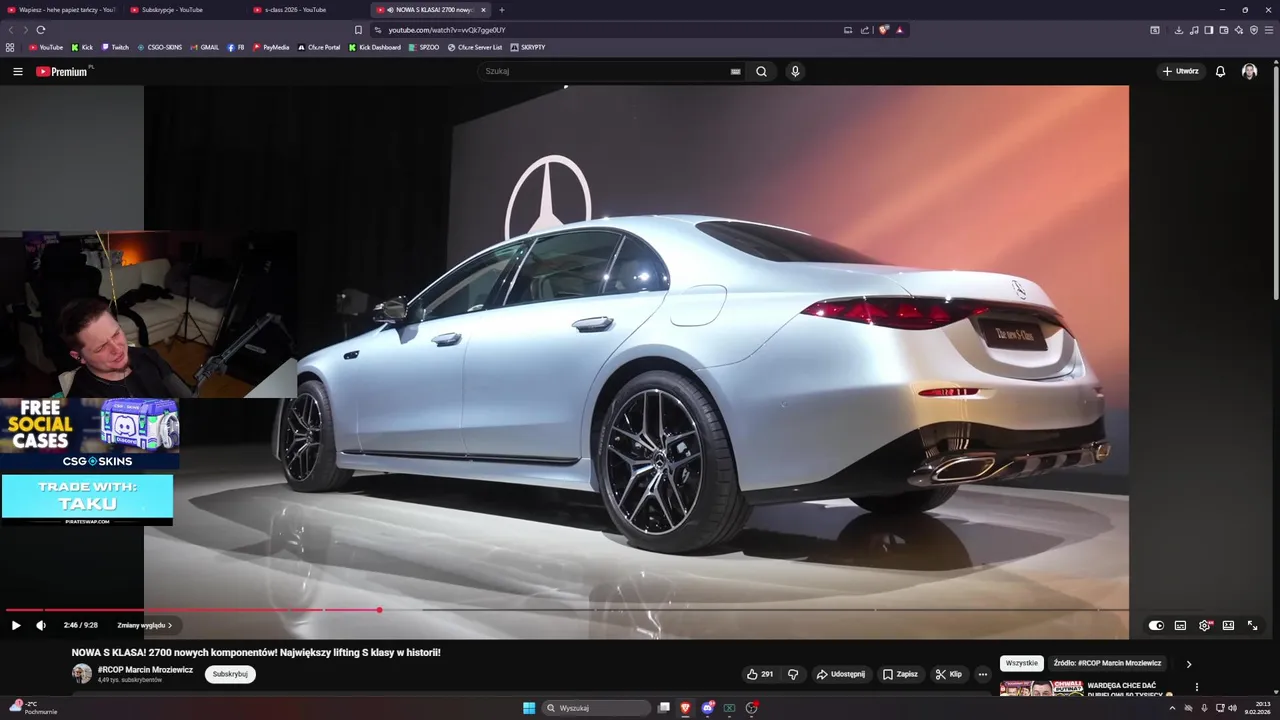Expand the 'Zmiany wyglądu' chapter chevron
The height and width of the screenshot is (720, 1280).
(x=170, y=625)
